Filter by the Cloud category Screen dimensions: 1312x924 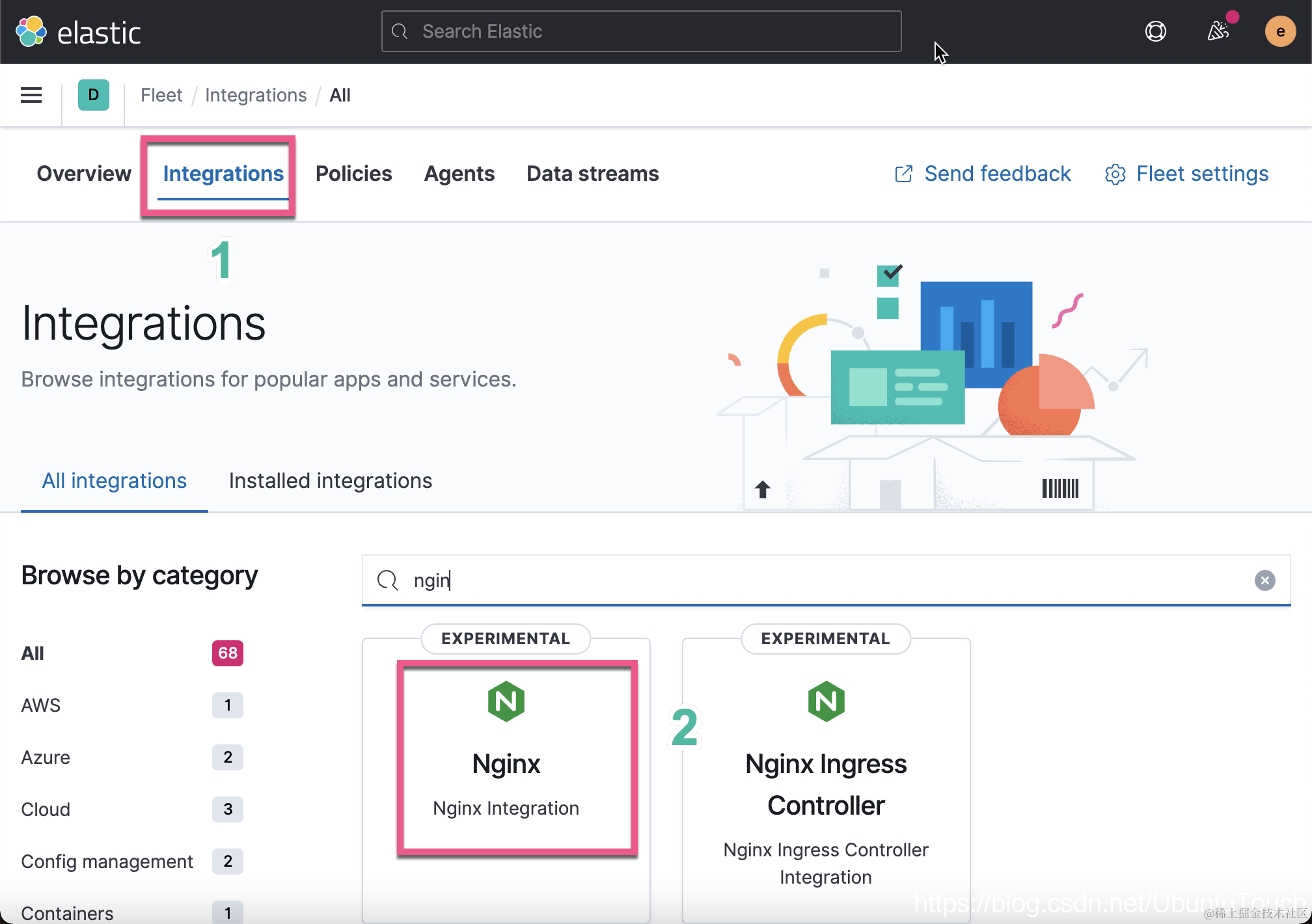point(46,809)
